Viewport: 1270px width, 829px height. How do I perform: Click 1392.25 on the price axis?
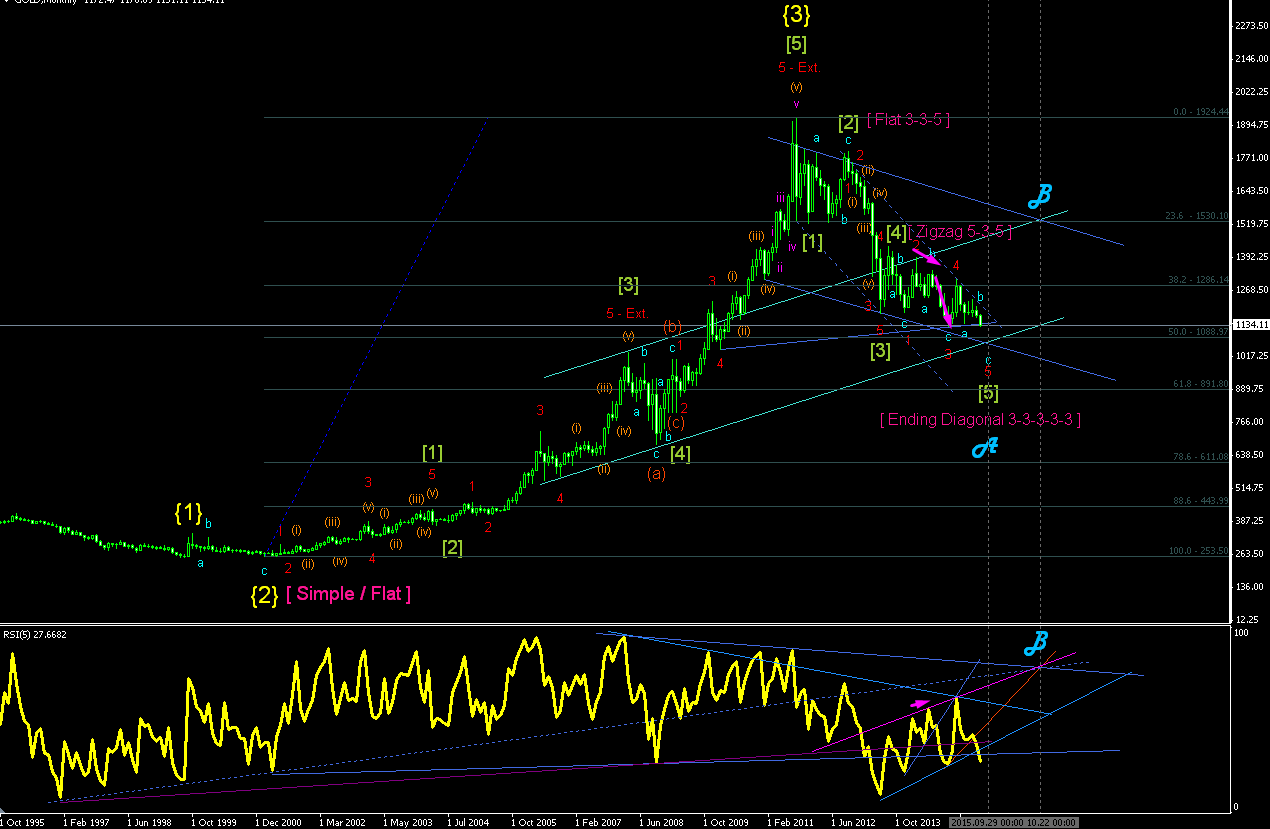(1252, 257)
